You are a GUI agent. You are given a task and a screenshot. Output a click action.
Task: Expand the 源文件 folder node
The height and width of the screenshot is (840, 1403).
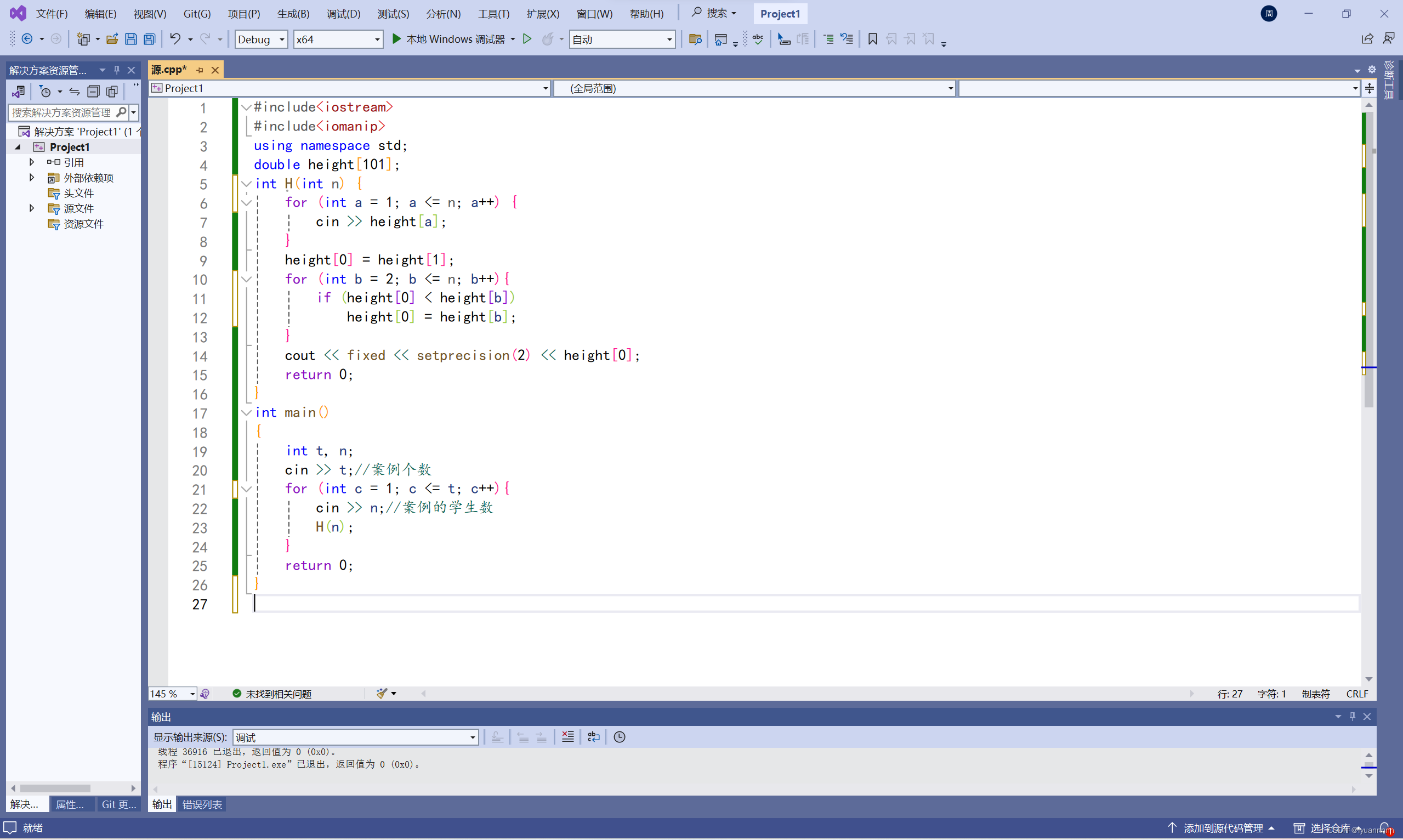tap(32, 208)
